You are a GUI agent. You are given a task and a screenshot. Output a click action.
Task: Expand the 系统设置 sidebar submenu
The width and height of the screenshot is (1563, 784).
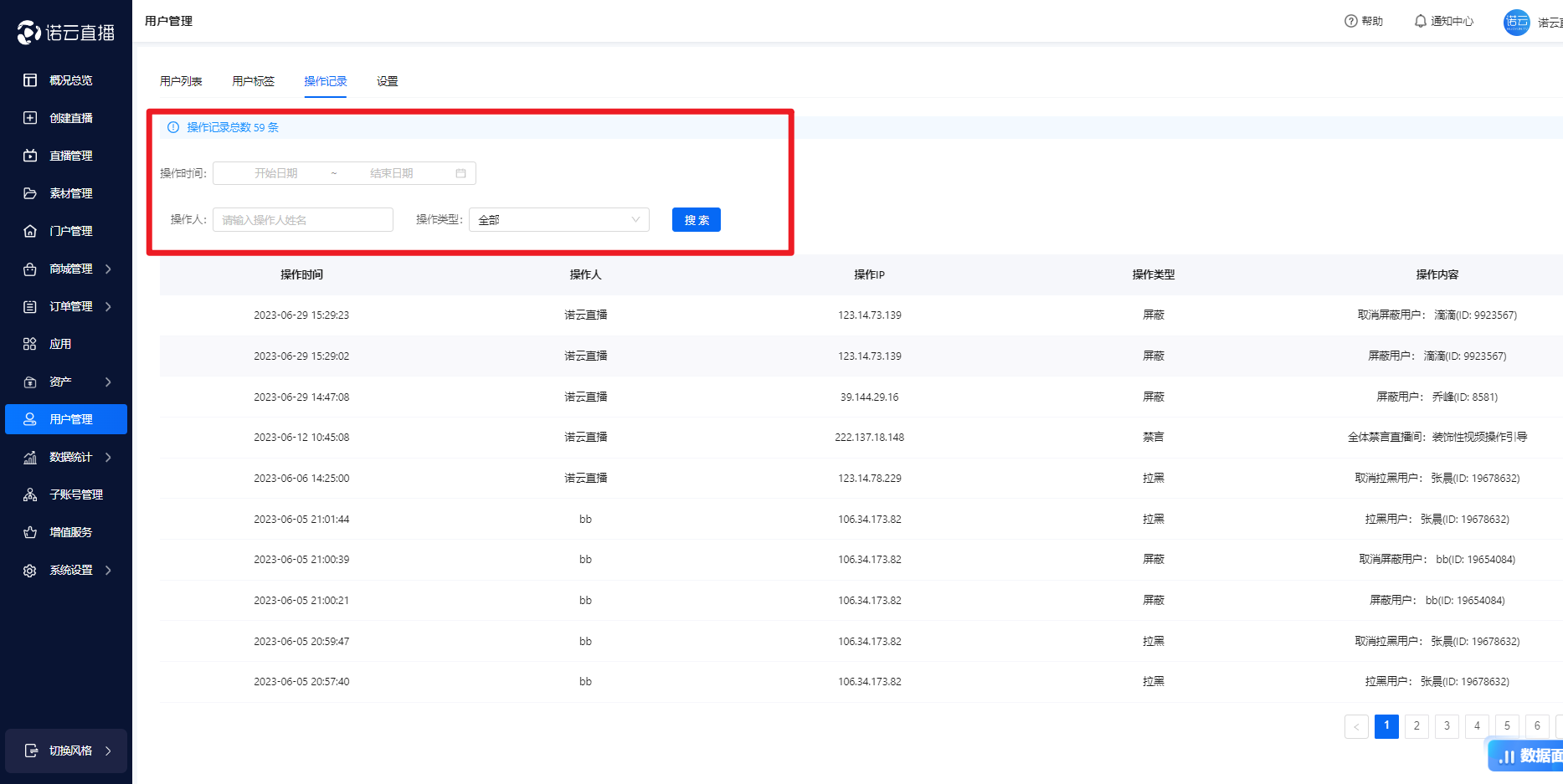click(108, 570)
